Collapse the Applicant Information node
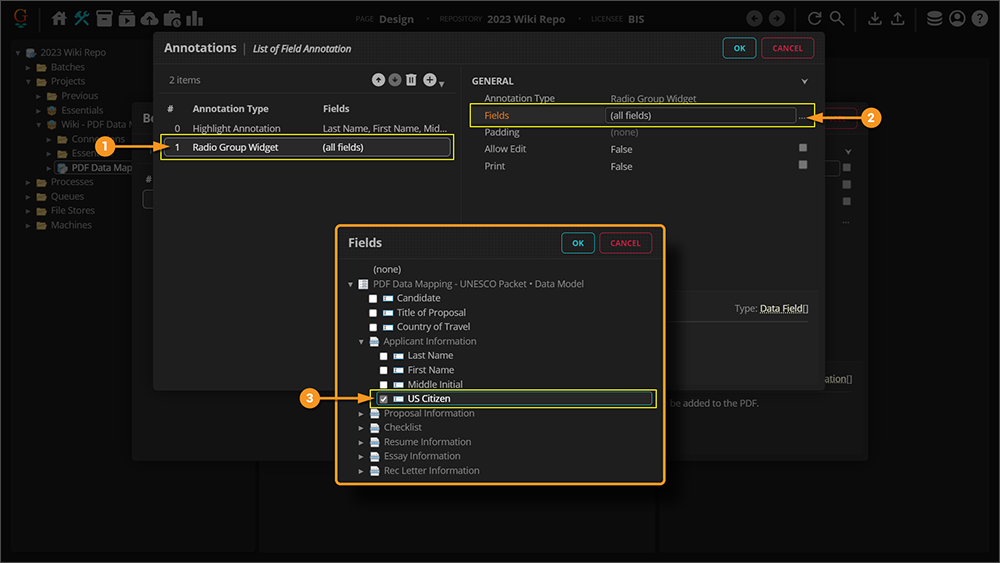The height and width of the screenshot is (563, 1000). pyautogui.click(x=362, y=342)
